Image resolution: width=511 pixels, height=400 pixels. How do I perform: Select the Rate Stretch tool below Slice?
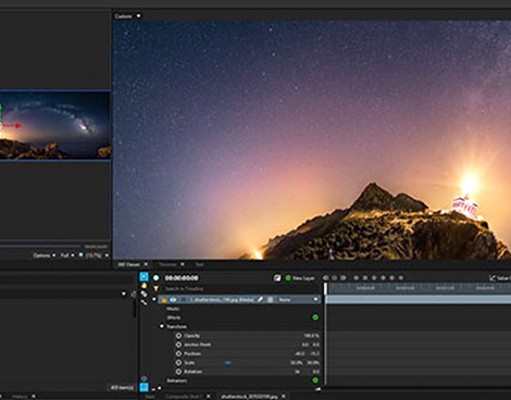144,302
